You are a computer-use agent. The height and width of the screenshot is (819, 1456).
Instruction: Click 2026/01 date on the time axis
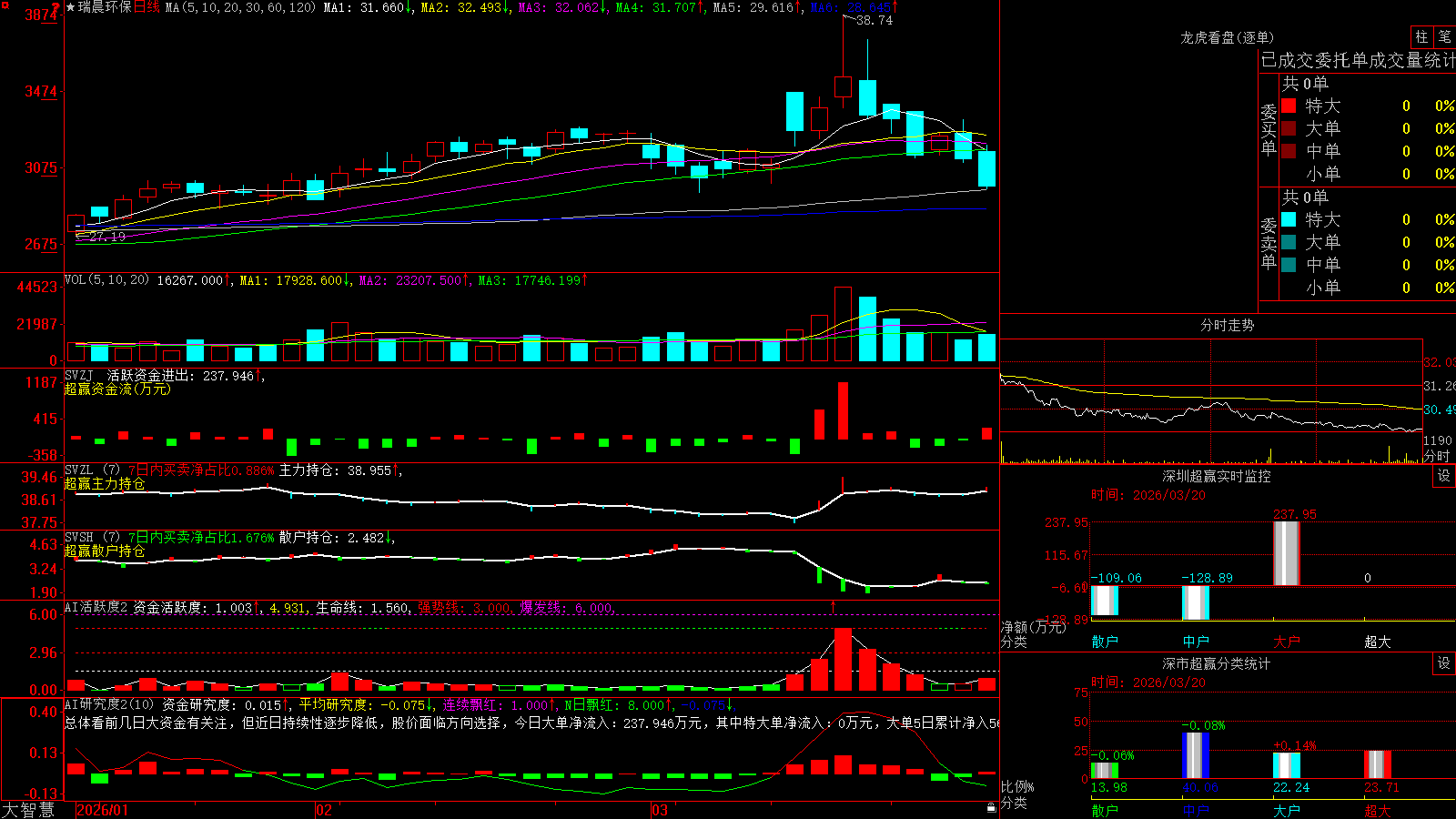click(x=103, y=810)
